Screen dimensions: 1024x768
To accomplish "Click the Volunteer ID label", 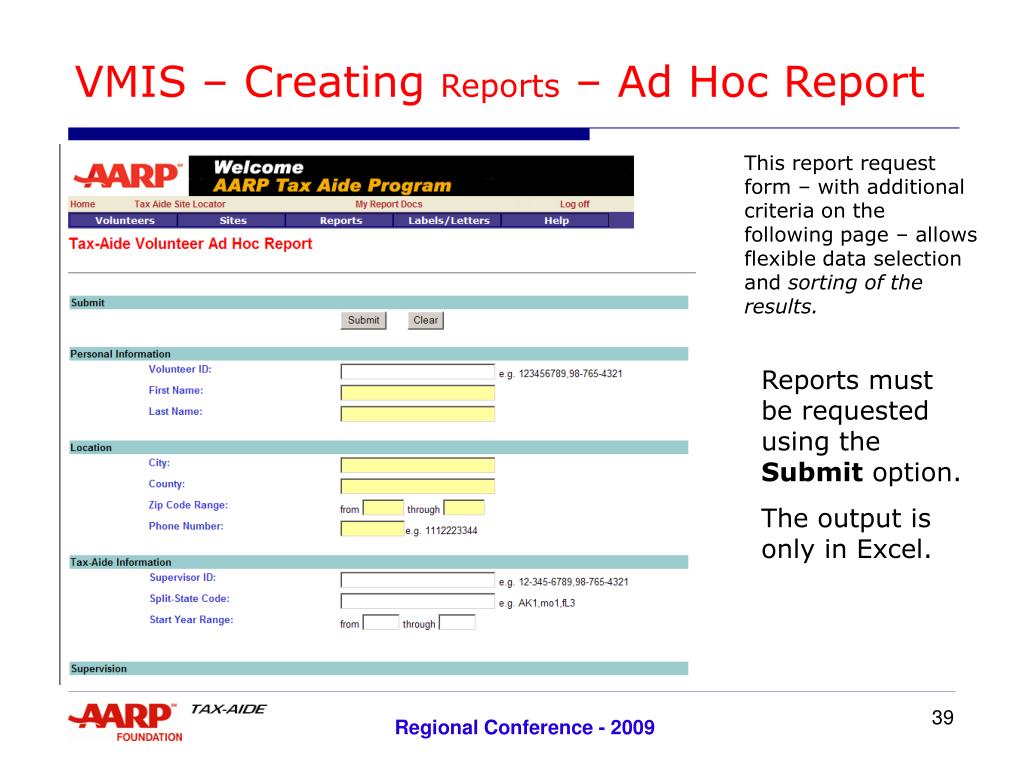I will 180,369.
